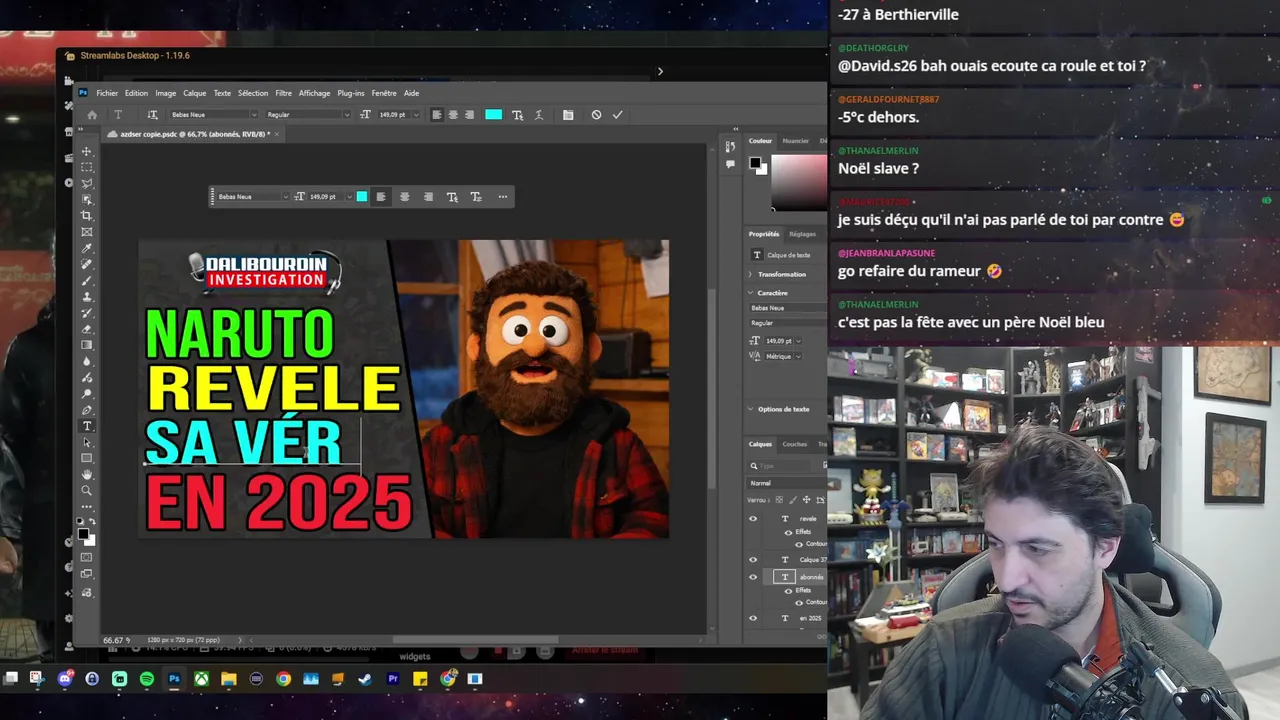Select the Crop tool
1280x720 pixels.
click(87, 215)
